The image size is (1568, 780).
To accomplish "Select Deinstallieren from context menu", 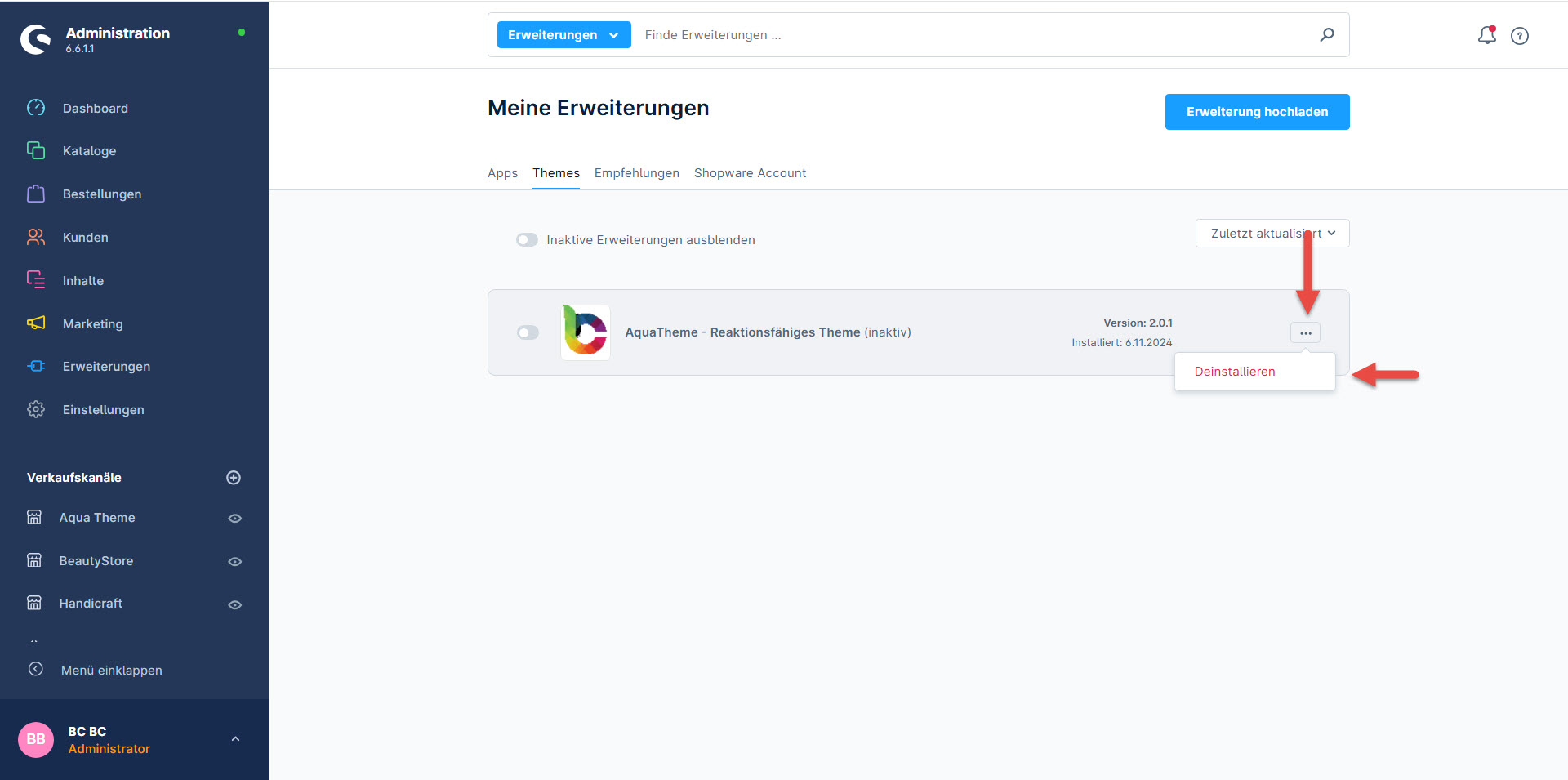I will point(1234,372).
